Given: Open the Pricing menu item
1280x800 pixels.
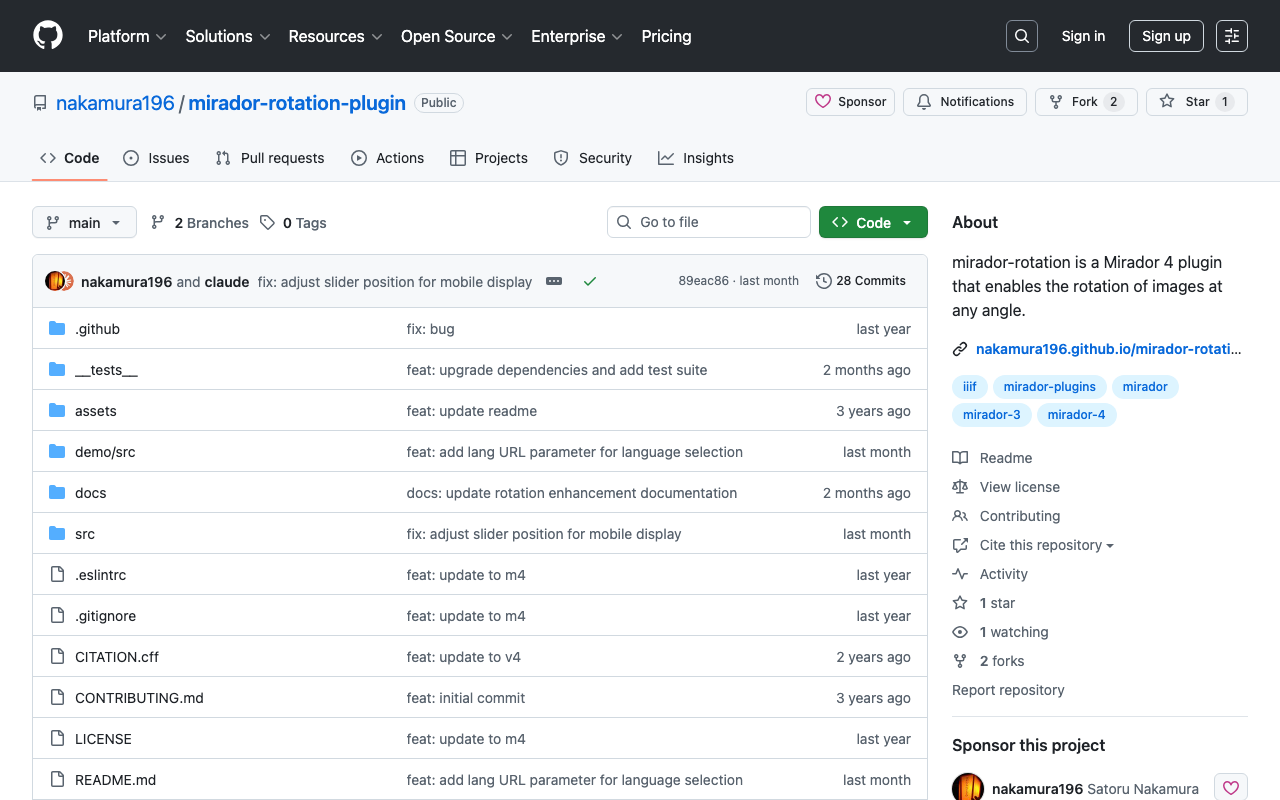Looking at the screenshot, I should pyautogui.click(x=666, y=36).
